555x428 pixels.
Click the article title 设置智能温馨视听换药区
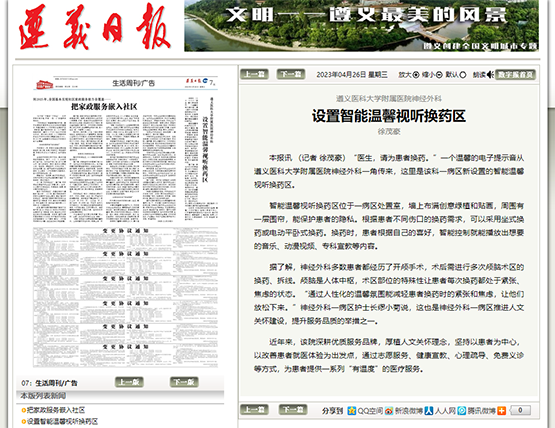[x=389, y=116]
